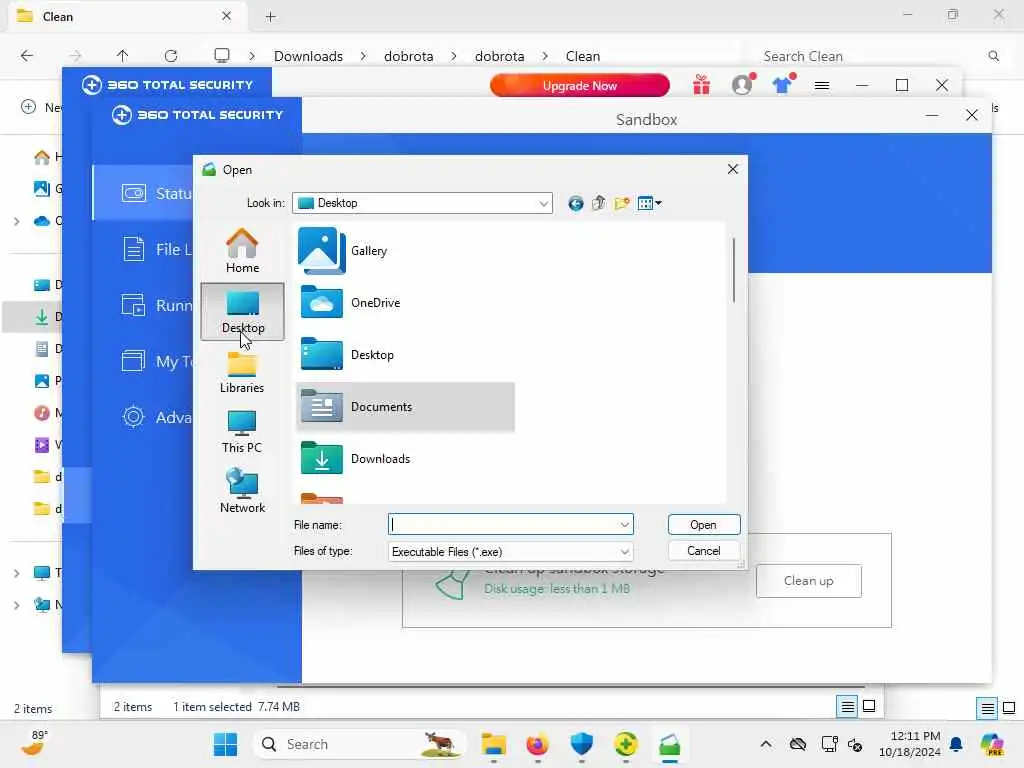The height and width of the screenshot is (768, 1024).
Task: Click the file list vertical scrollbar
Action: pyautogui.click(x=734, y=270)
